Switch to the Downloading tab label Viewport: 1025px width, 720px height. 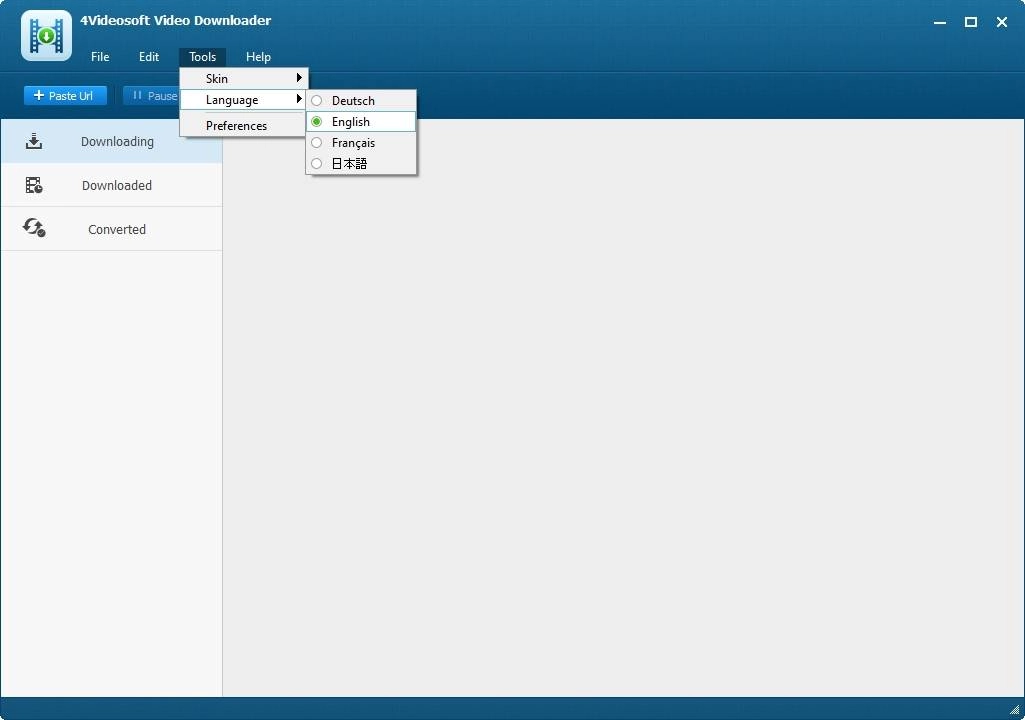point(118,141)
